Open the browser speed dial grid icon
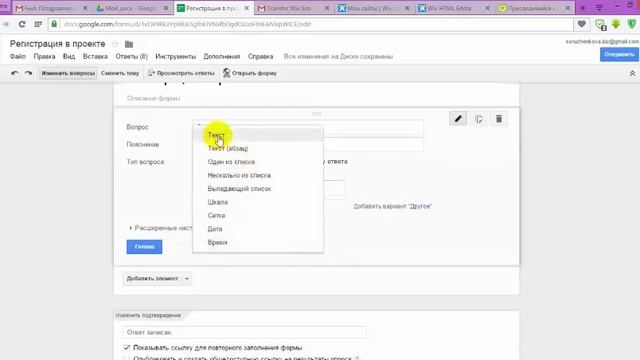640x360 pixels. pos(38,24)
